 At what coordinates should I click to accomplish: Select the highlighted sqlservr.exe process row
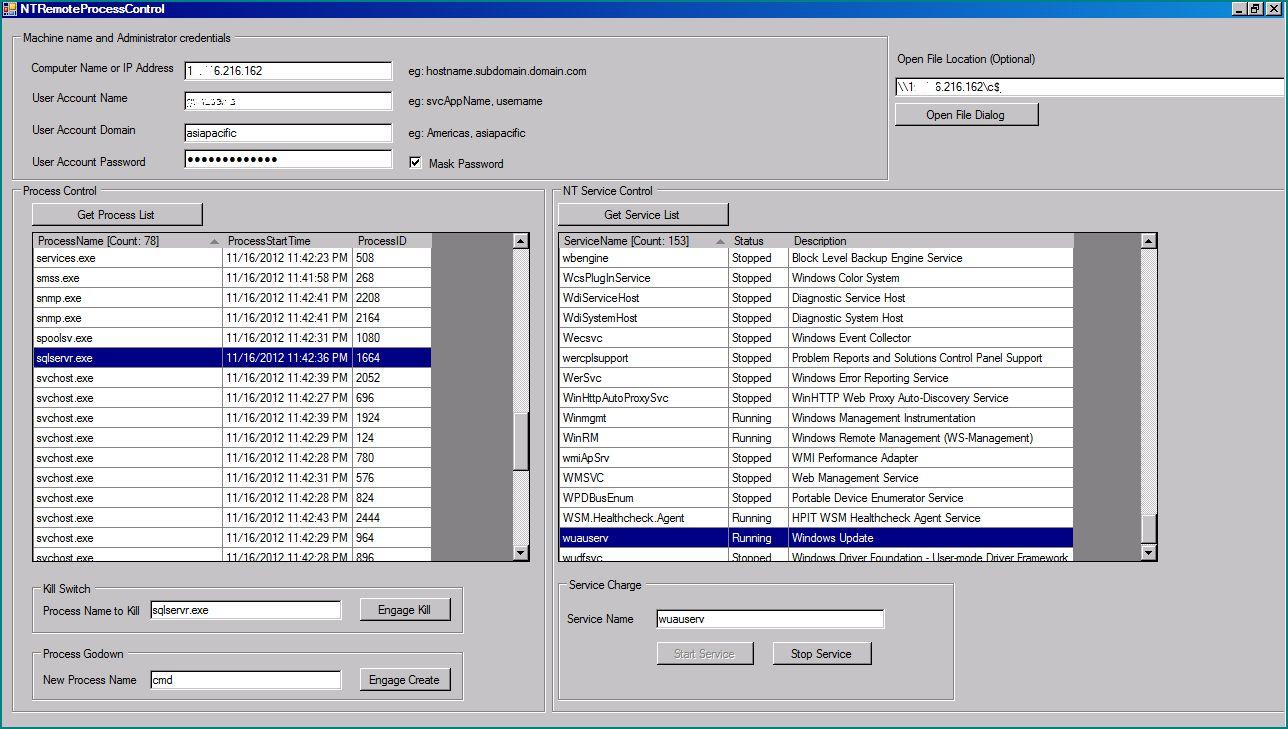point(232,358)
